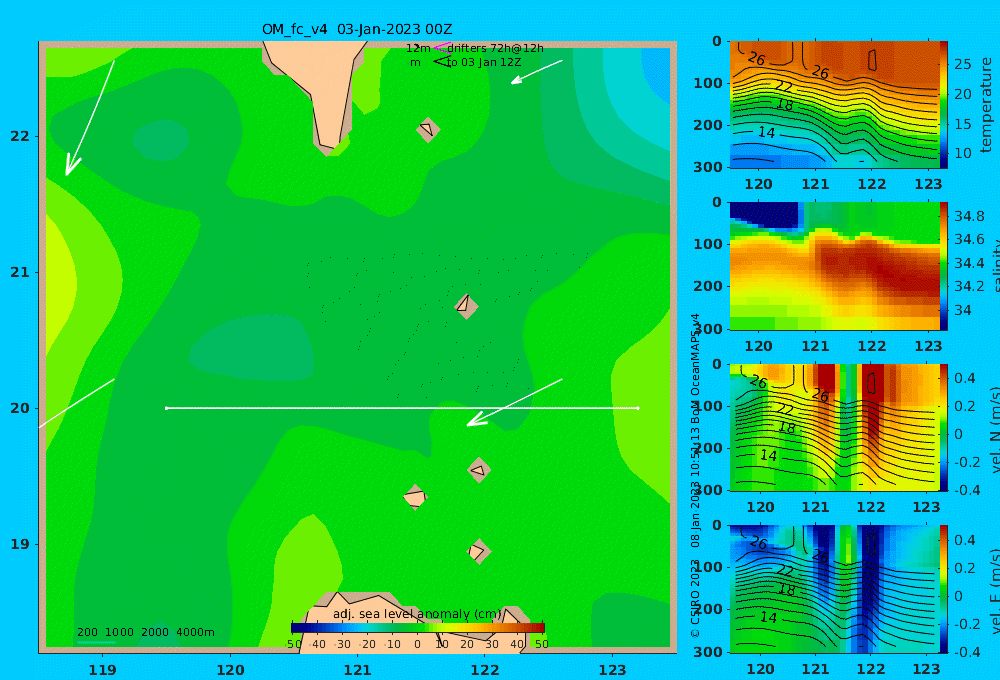Click the 18 contour label in temperature panel
Viewport: 1000px width, 680px height.
click(x=784, y=104)
